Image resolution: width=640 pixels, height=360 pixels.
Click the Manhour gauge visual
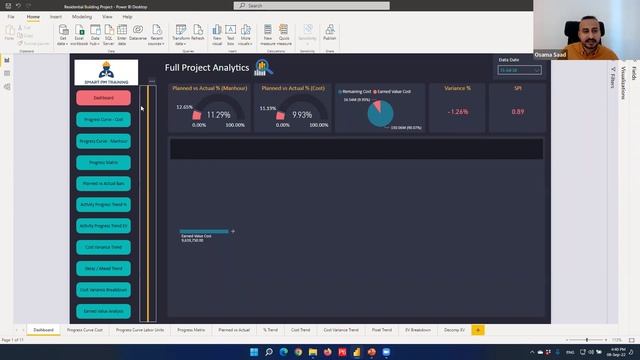click(x=209, y=108)
